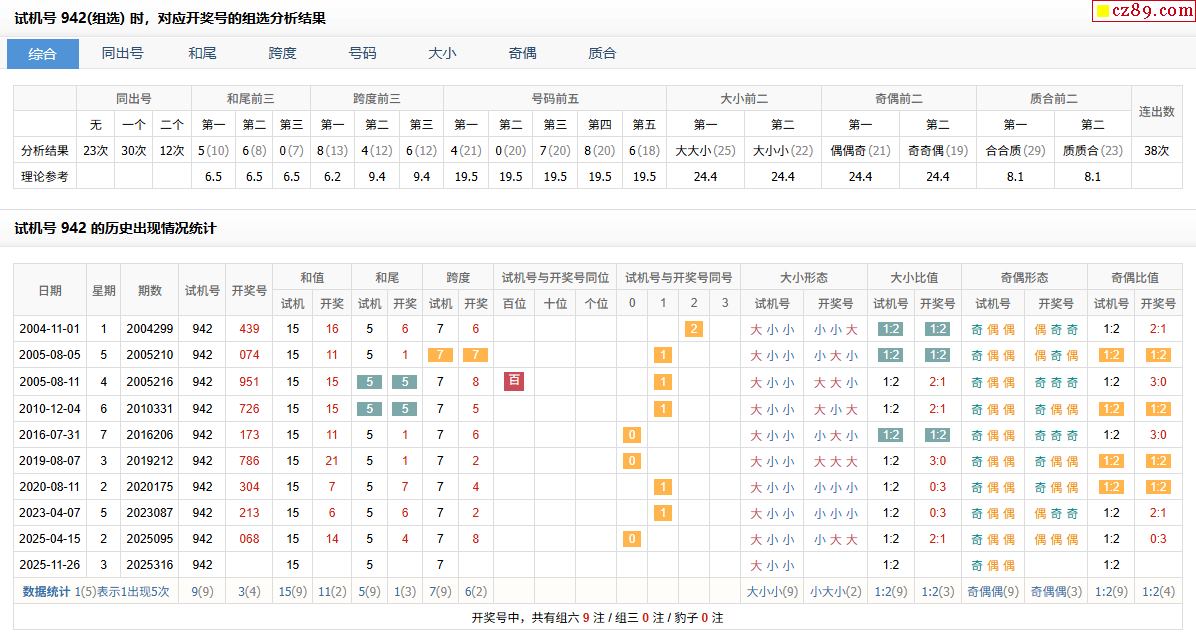
Task: Select the 质合 tab
Action: pos(602,54)
